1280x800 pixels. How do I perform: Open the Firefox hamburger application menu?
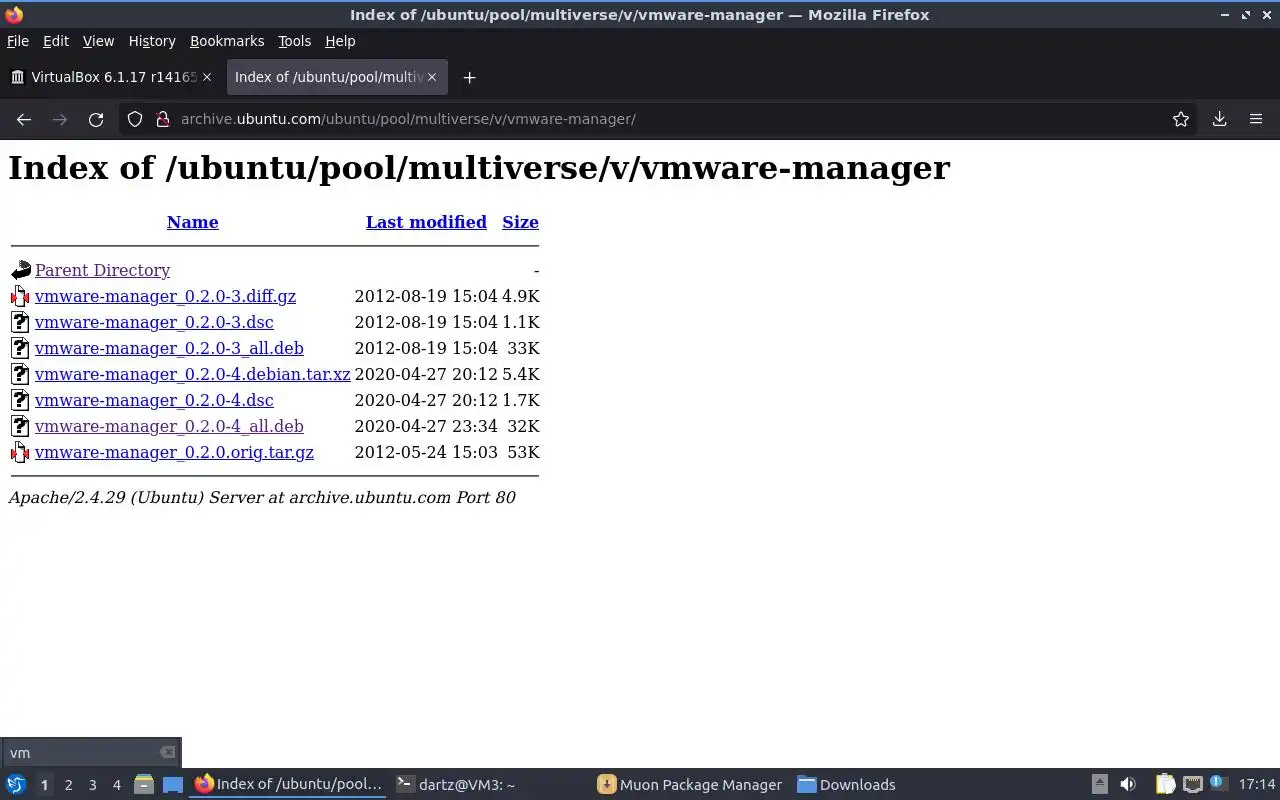[1256, 119]
